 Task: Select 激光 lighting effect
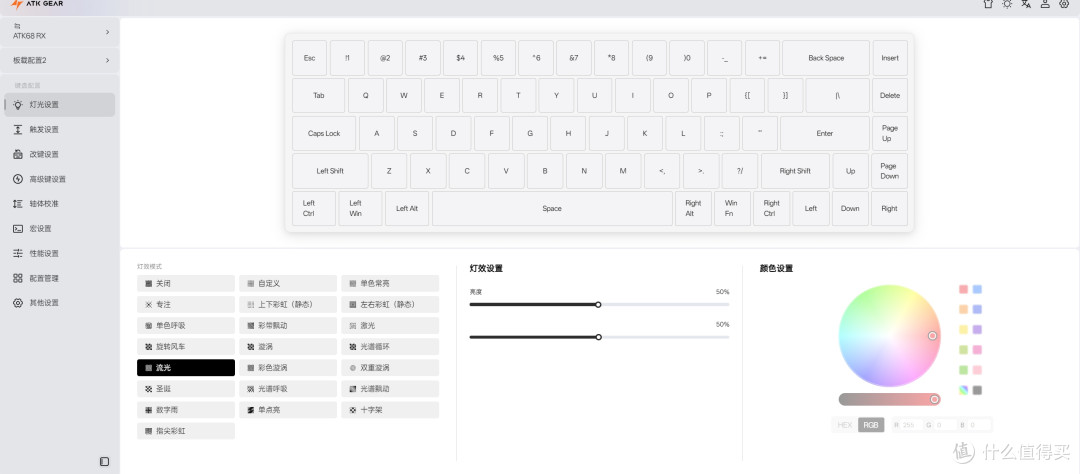(390, 325)
